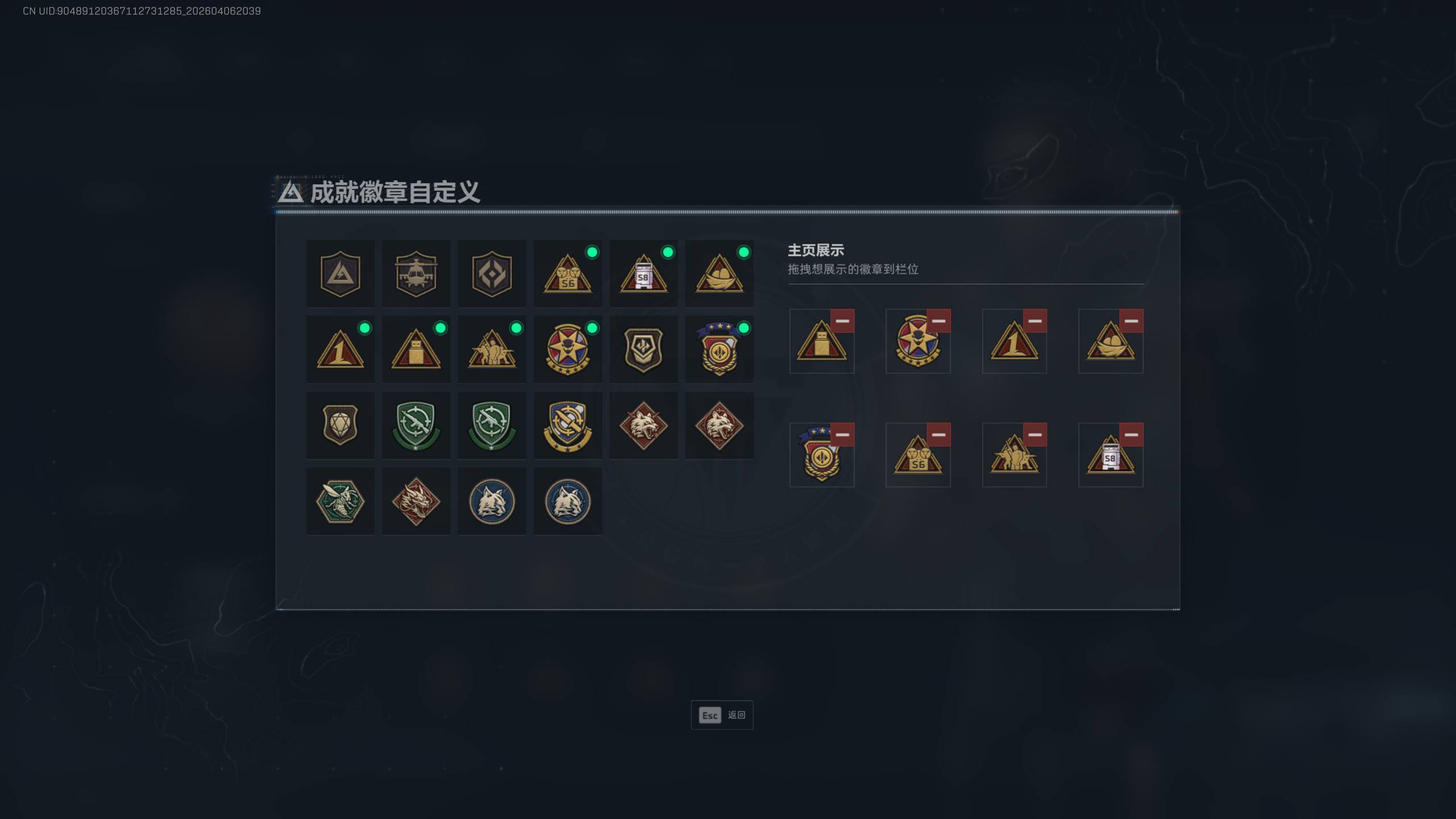
Task: Choose the red dragon diamond badge
Action: pos(416,501)
